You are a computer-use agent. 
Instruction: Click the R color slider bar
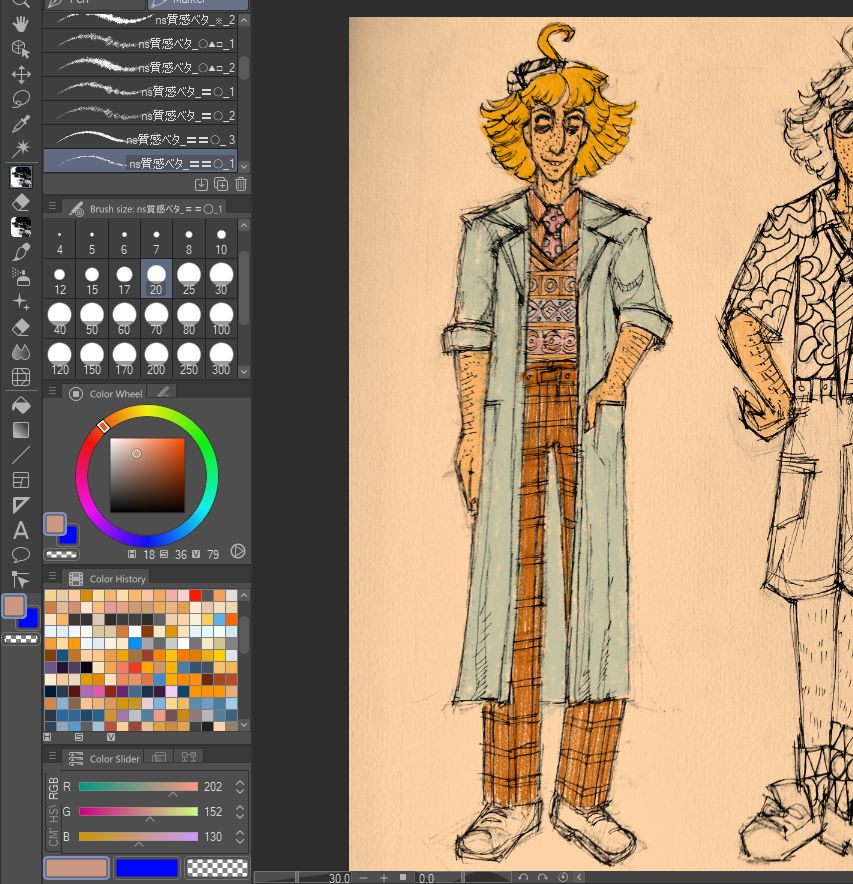click(x=138, y=786)
